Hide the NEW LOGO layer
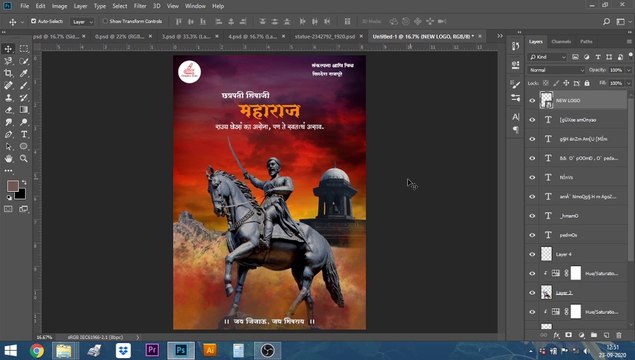635x360 pixels. coord(532,100)
